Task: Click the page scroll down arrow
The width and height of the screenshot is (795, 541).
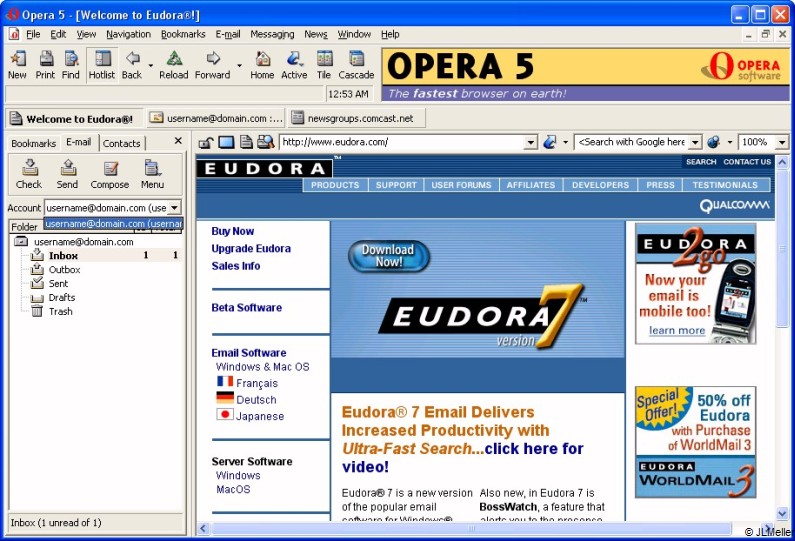Action: pos(782,514)
